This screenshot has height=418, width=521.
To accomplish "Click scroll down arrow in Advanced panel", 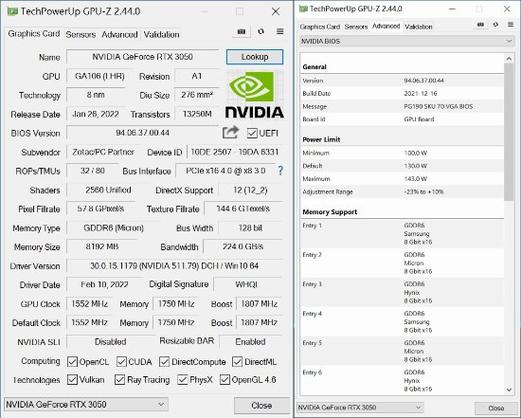I will point(509,389).
